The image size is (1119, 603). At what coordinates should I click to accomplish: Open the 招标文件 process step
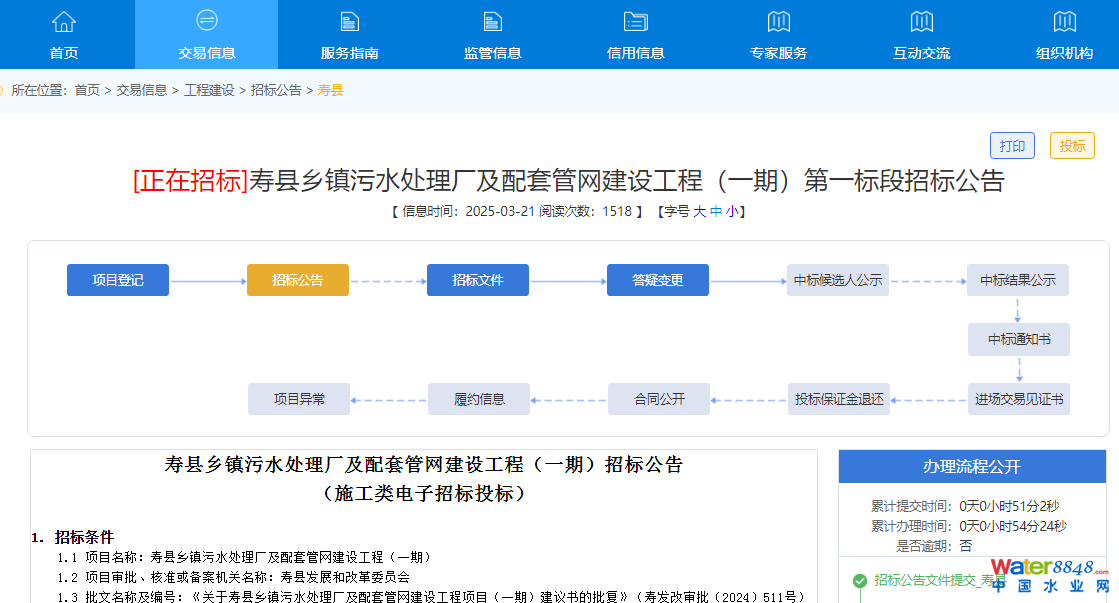tap(478, 280)
